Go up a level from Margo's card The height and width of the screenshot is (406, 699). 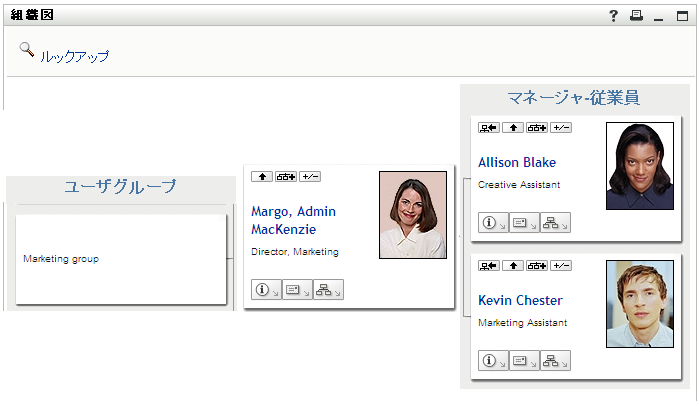[x=262, y=177]
